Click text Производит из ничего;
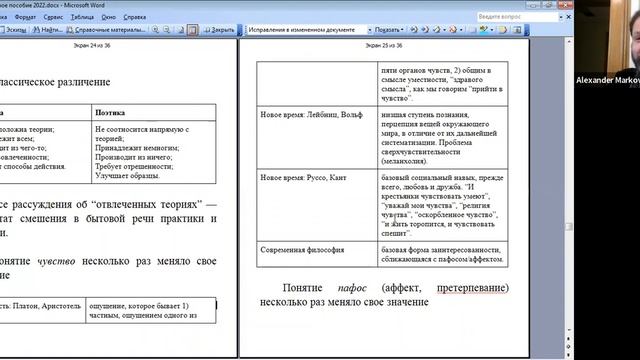This screenshot has width=640, height=360. pyautogui.click(x=133, y=157)
